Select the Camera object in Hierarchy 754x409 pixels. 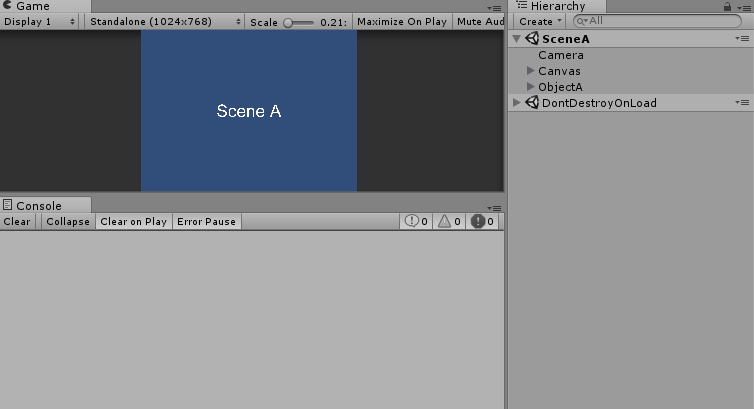pos(561,55)
